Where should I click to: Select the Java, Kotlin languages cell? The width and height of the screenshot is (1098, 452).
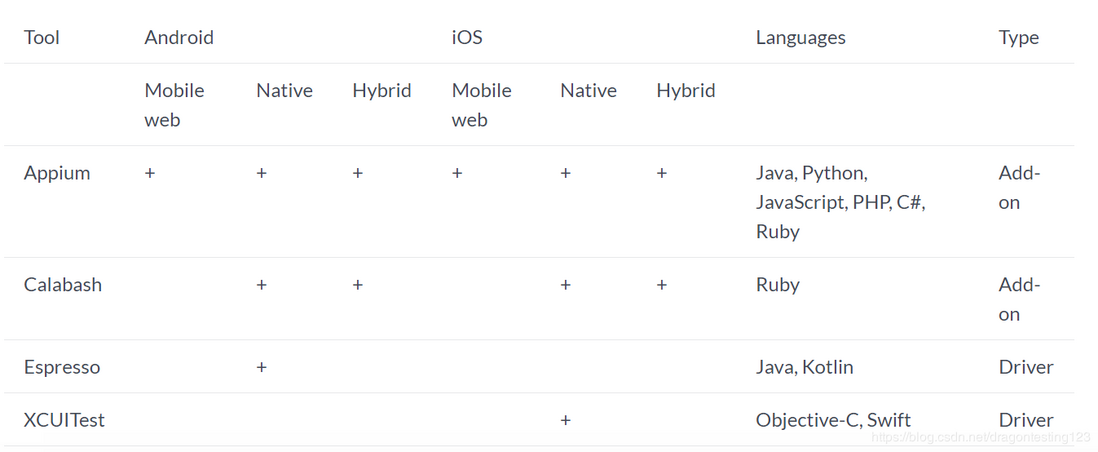[x=805, y=367]
